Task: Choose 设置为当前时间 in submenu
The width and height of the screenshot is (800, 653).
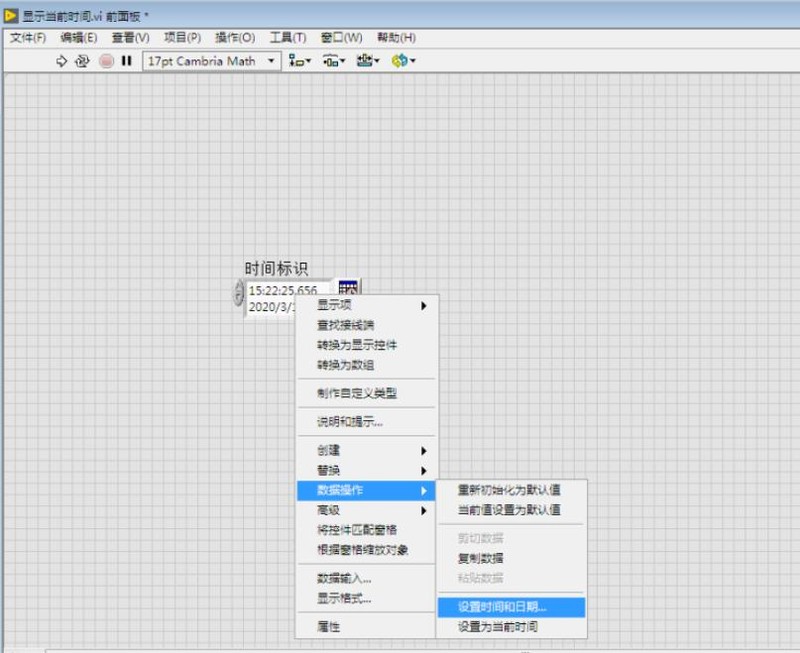Action: click(x=511, y=627)
